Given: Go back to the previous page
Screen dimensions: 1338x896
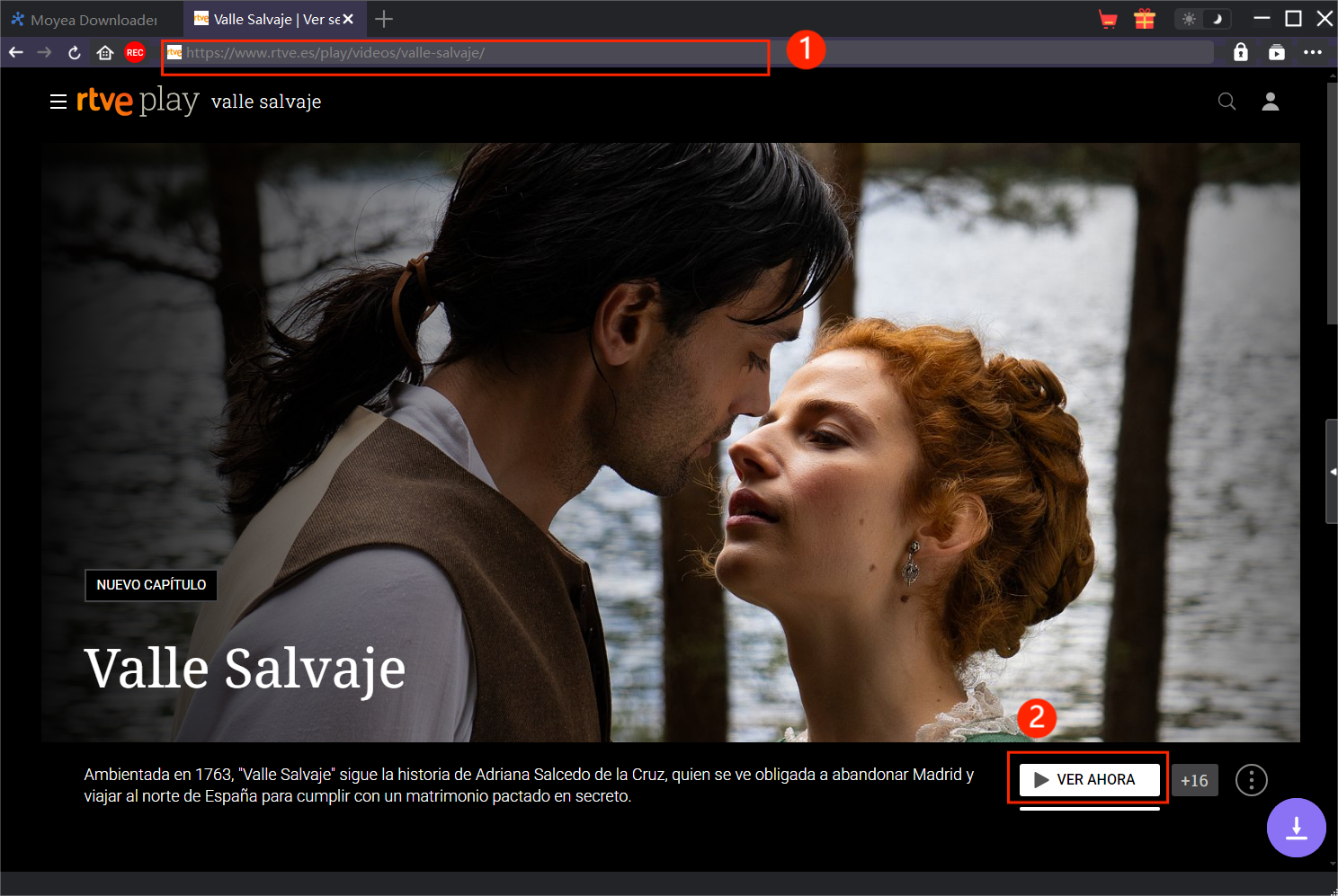Looking at the screenshot, I should (x=15, y=52).
